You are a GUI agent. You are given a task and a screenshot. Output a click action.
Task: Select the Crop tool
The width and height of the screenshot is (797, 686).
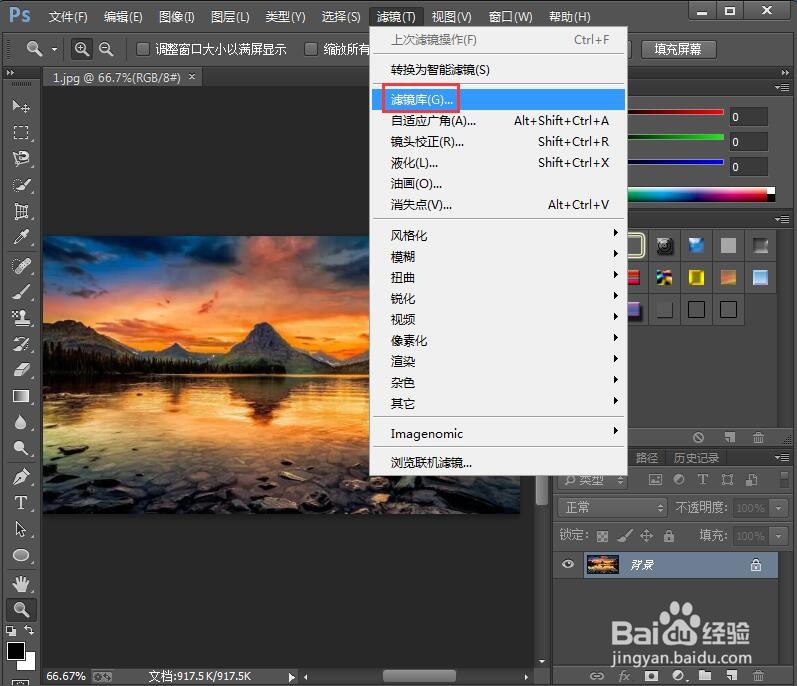(21, 211)
